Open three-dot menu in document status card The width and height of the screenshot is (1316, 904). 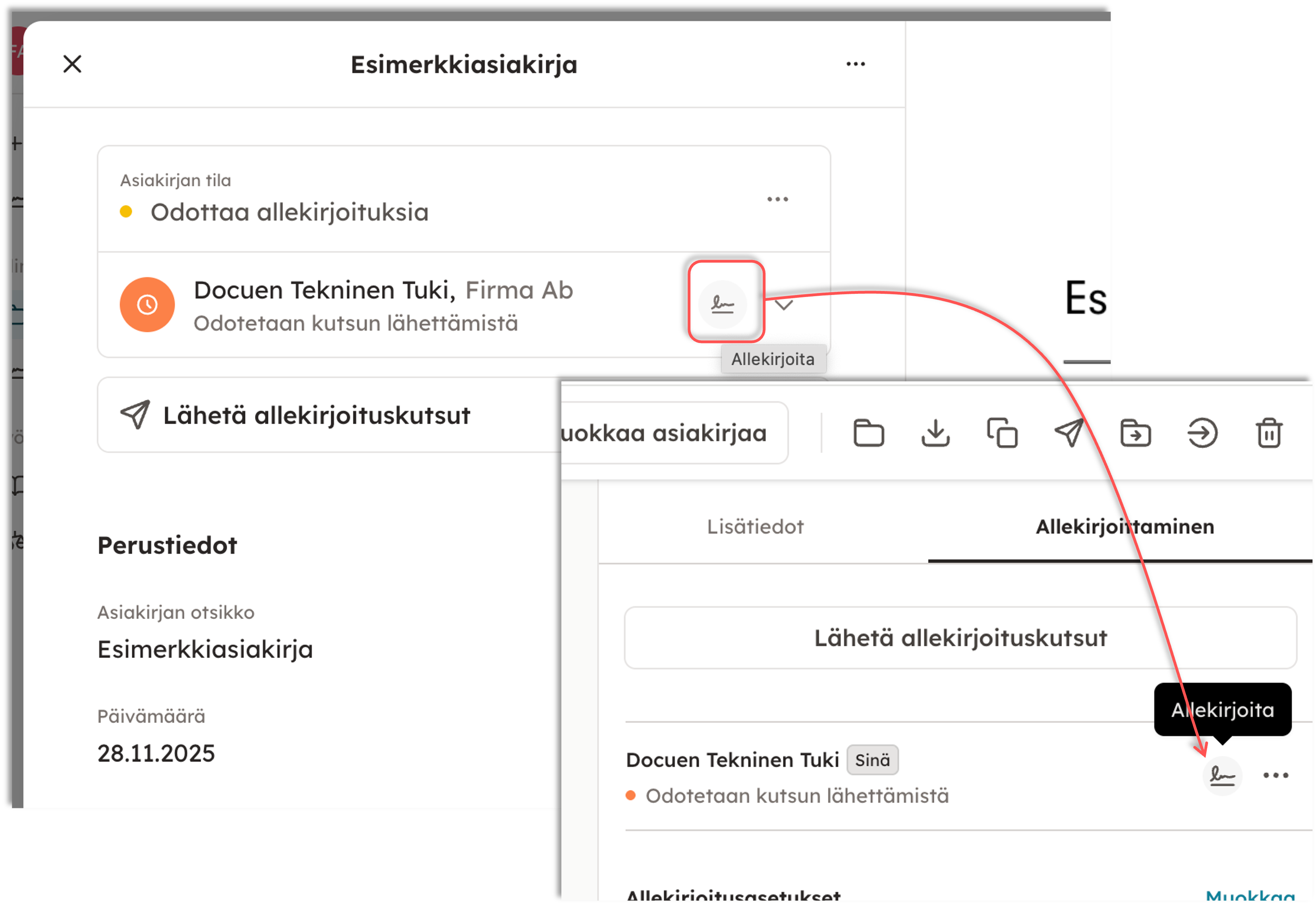778,199
